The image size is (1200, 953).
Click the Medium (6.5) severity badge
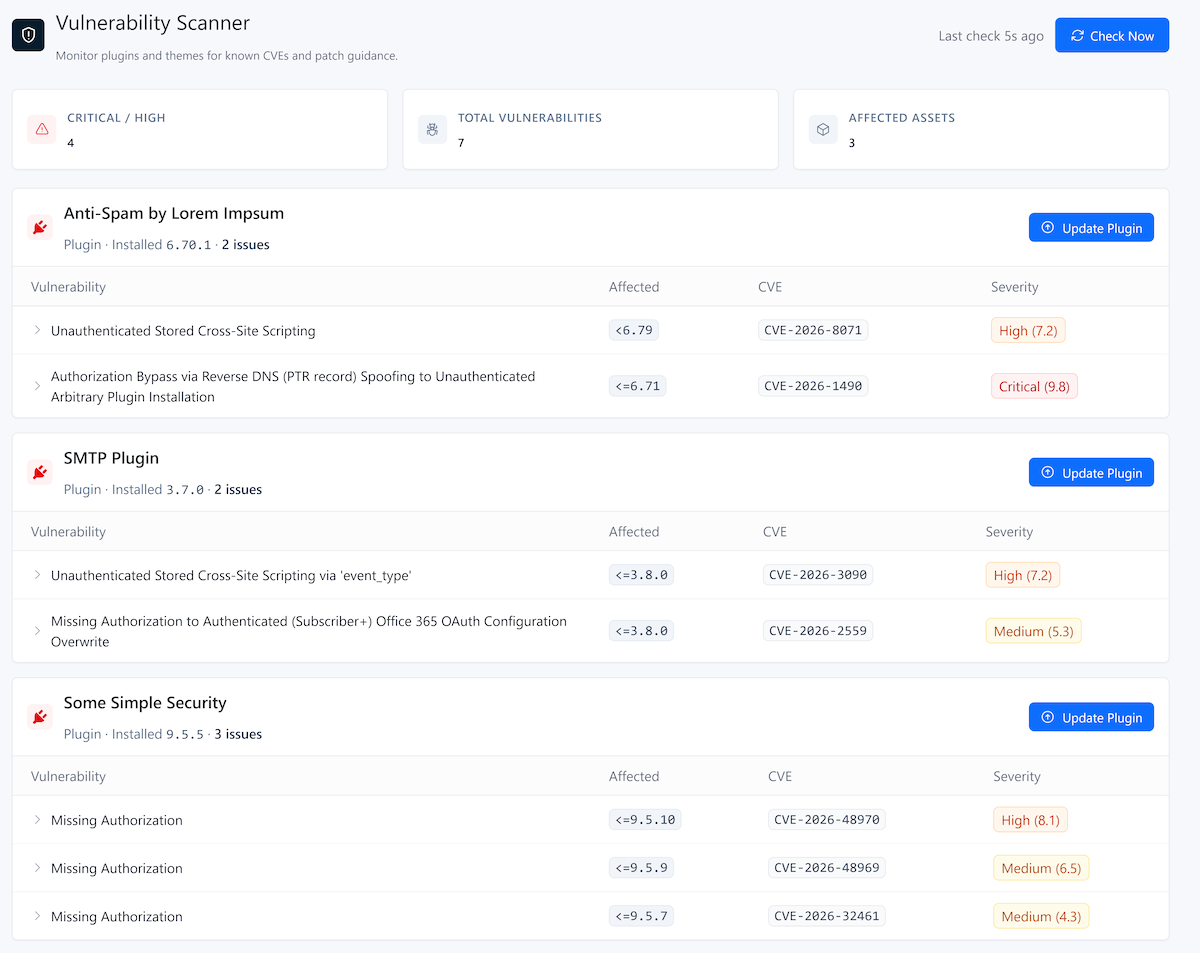point(1041,868)
